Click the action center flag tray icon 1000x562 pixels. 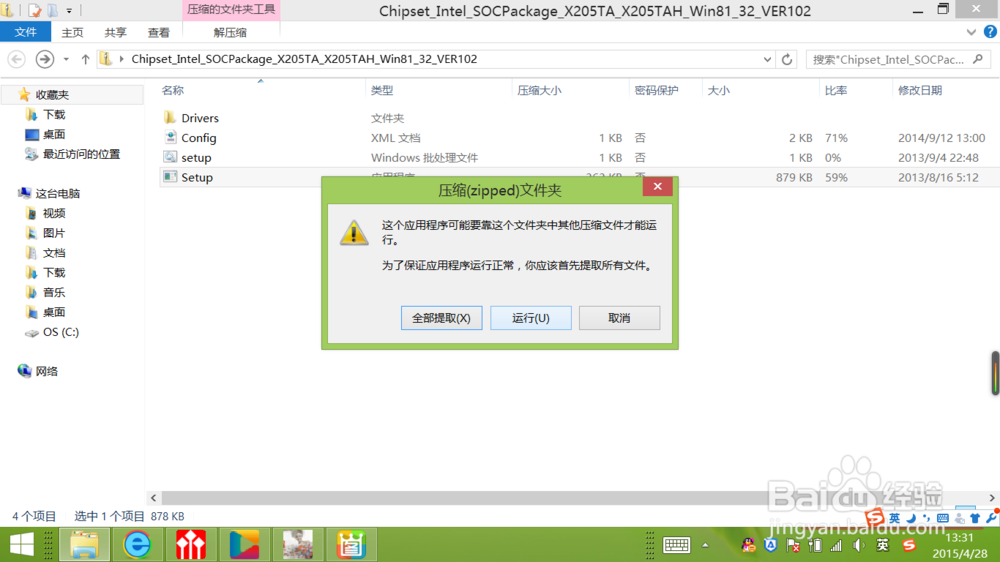click(793, 545)
